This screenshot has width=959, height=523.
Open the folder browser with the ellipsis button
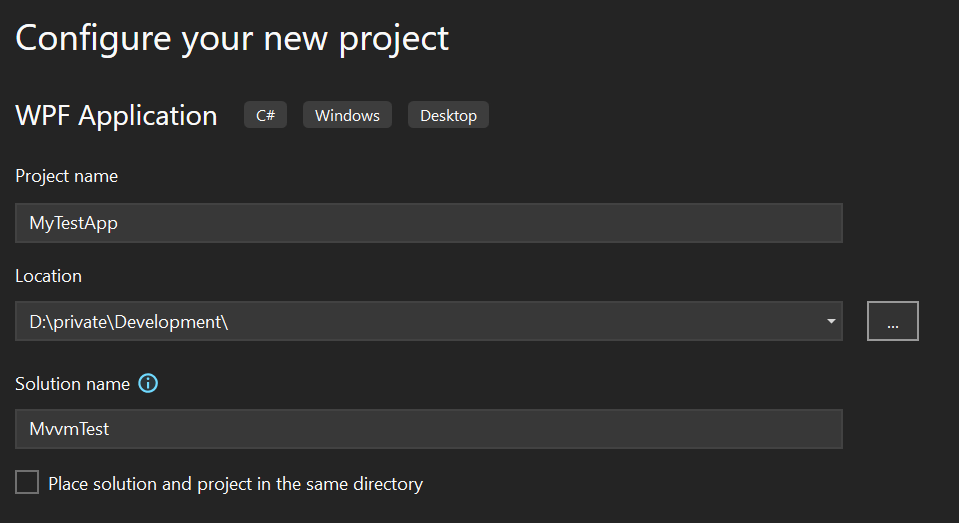pyautogui.click(x=892, y=321)
